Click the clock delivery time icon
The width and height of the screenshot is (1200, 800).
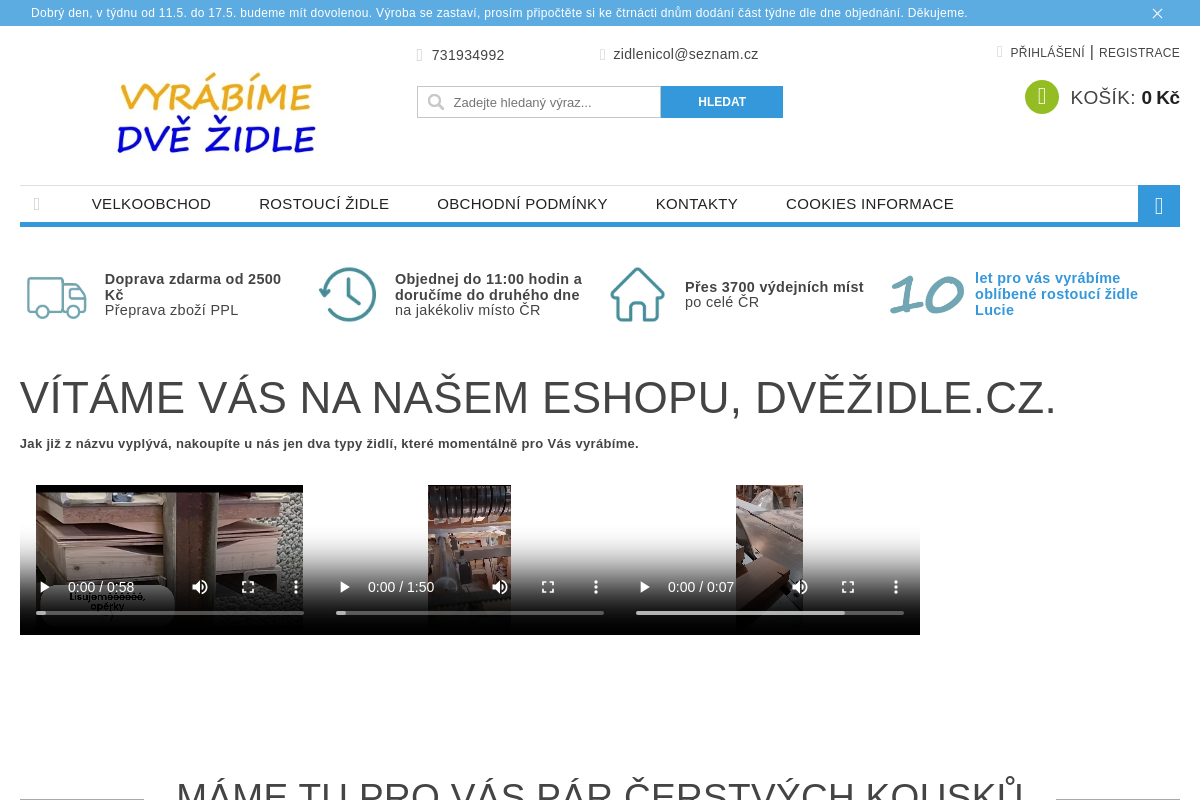[x=348, y=294]
